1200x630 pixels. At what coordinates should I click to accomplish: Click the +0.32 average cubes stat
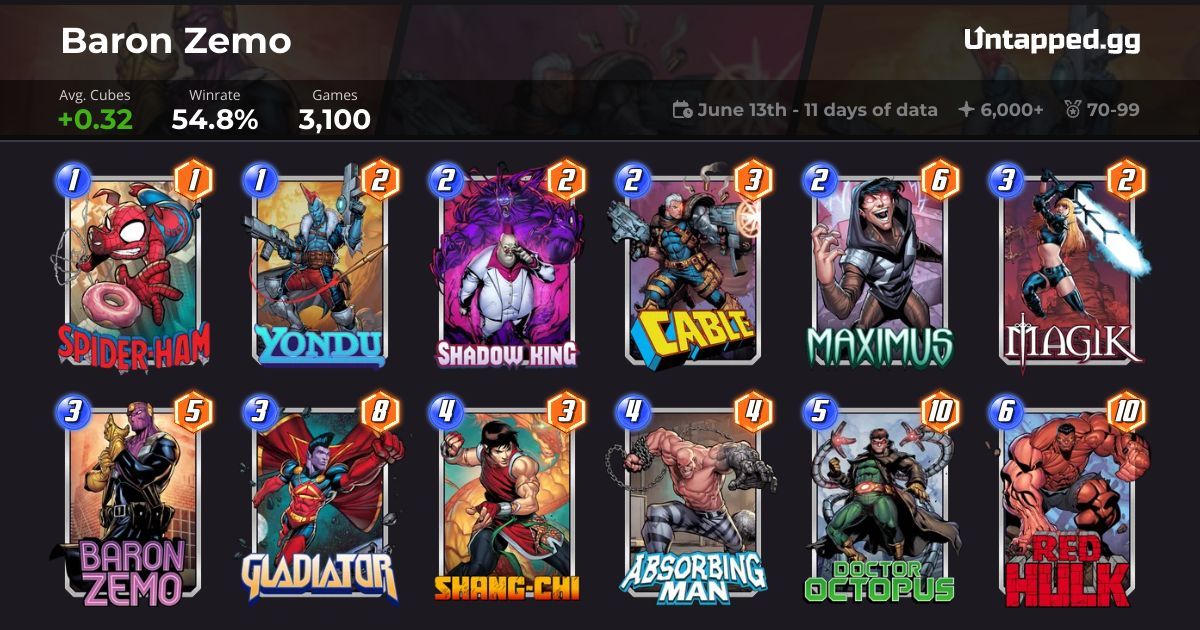(96, 120)
